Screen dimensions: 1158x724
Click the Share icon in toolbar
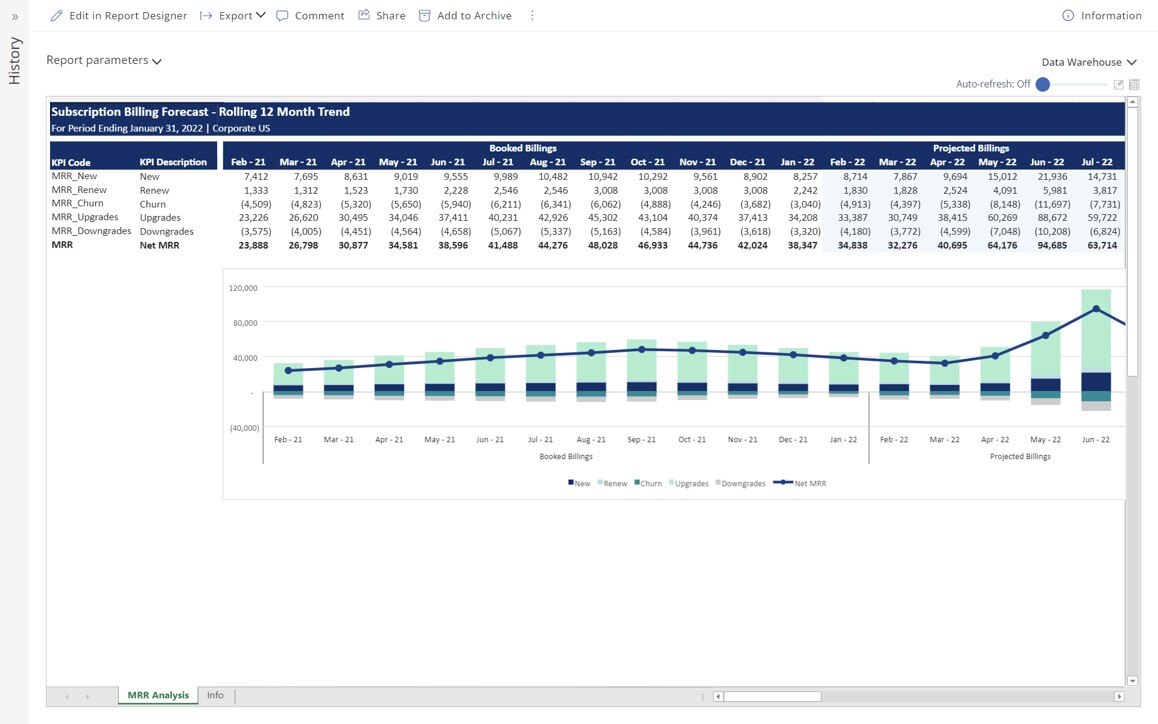[x=364, y=15]
